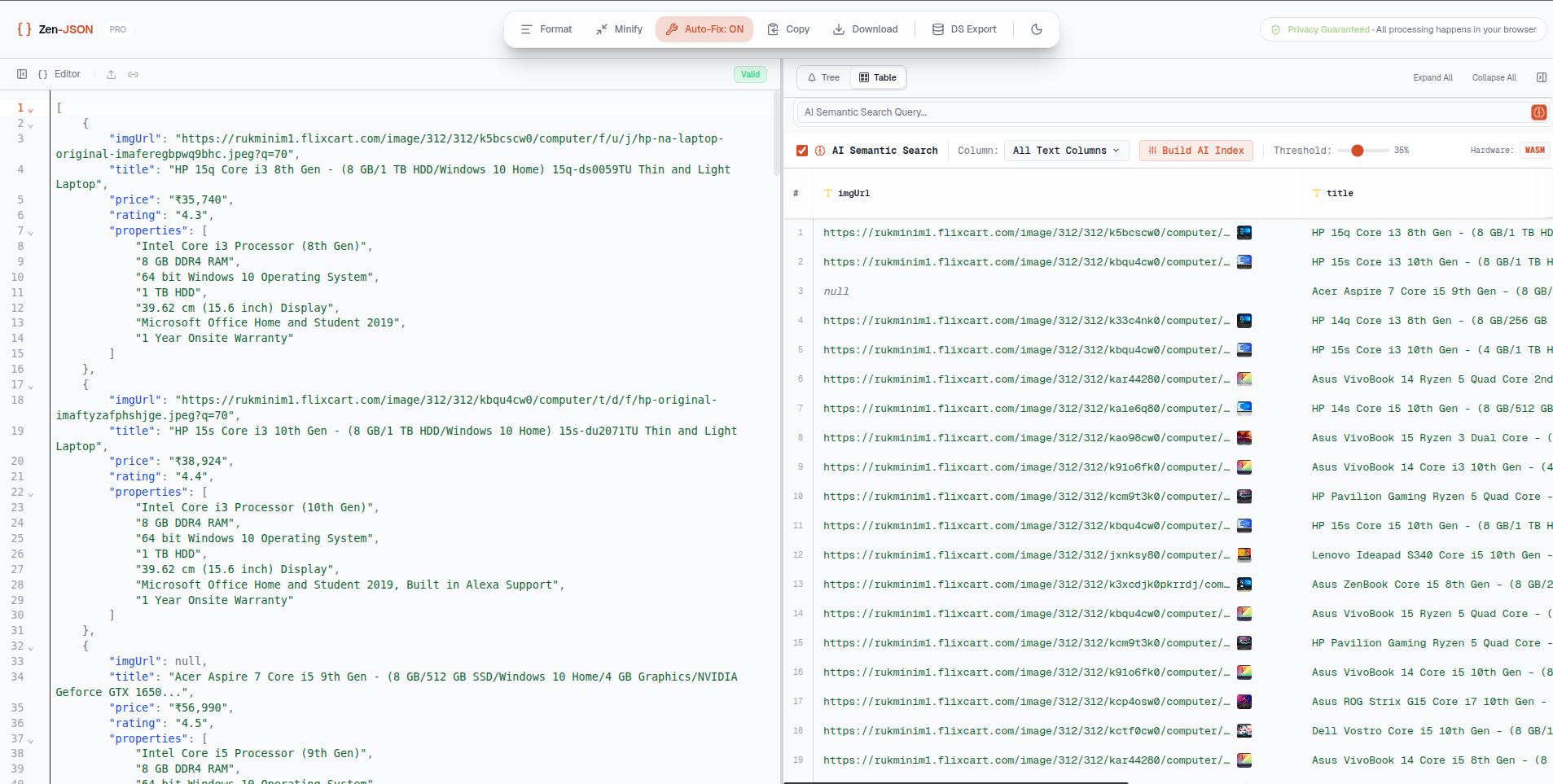Click the Minify toolbar button
The image size is (1553, 784).
click(619, 29)
